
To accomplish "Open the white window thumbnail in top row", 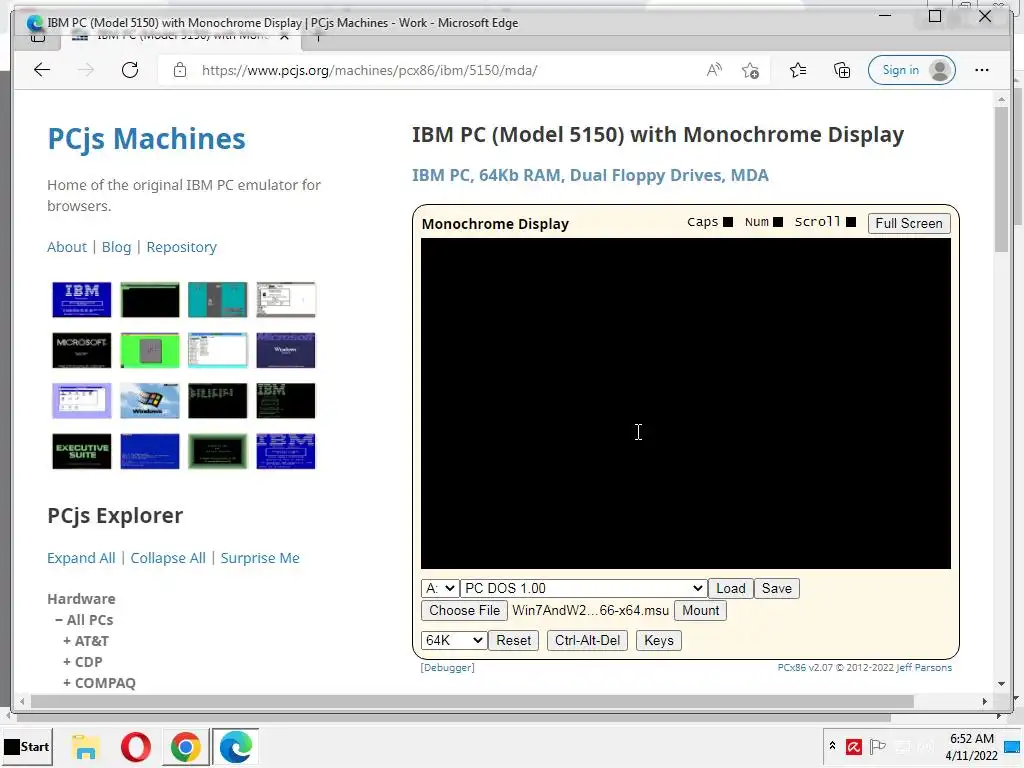I will coord(286,300).
